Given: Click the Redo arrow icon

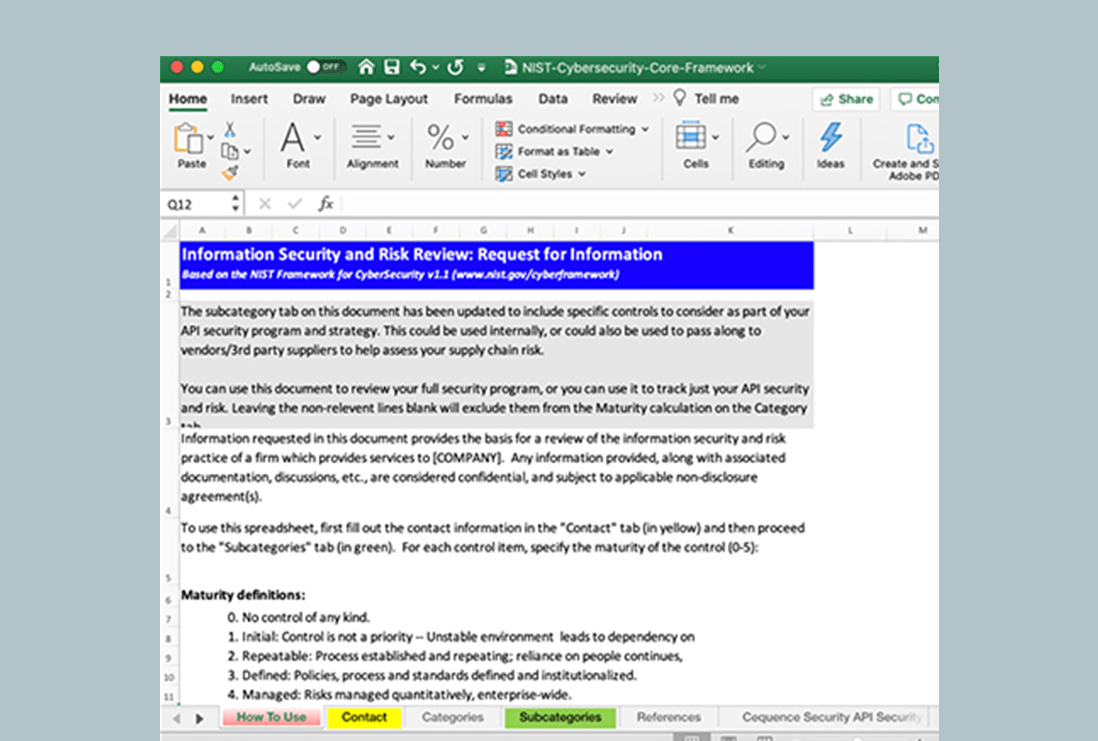Looking at the screenshot, I should coord(455,68).
